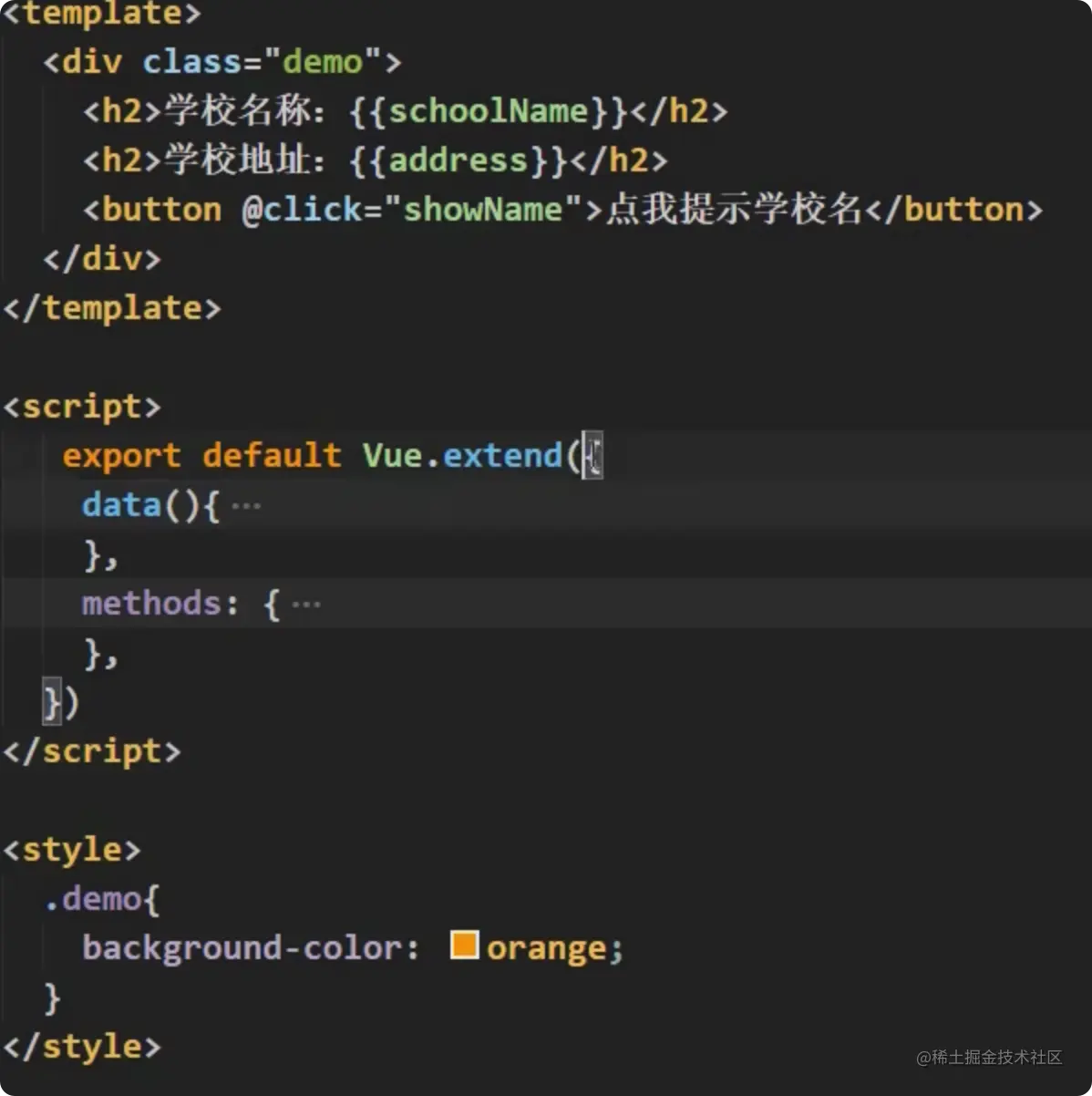The width and height of the screenshot is (1092, 1096).
Task: Click the Vue identifier
Action: (393, 455)
